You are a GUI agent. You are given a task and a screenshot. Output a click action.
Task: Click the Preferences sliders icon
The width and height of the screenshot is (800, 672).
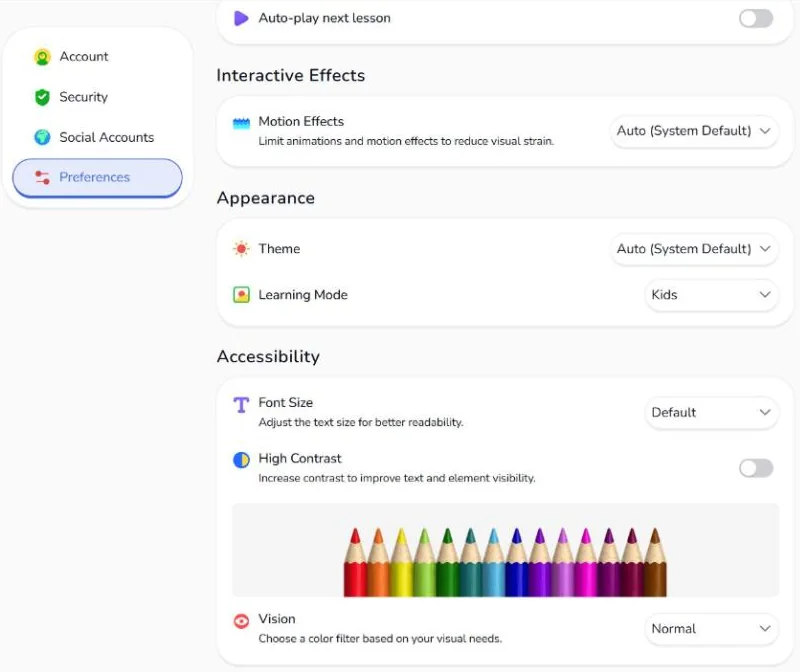(x=42, y=177)
